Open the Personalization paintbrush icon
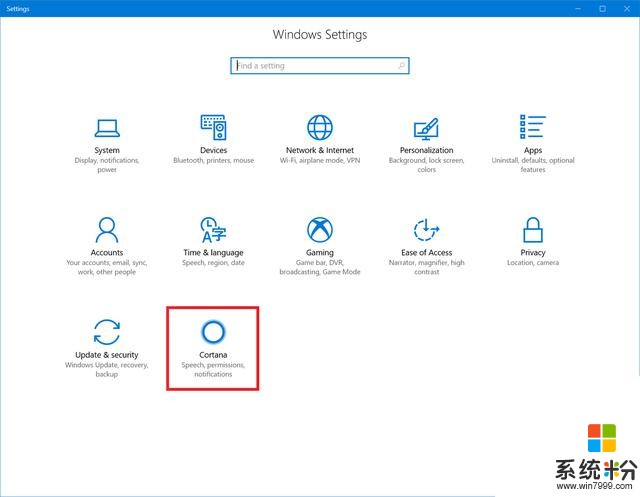This screenshot has width=640, height=497. pos(427,128)
